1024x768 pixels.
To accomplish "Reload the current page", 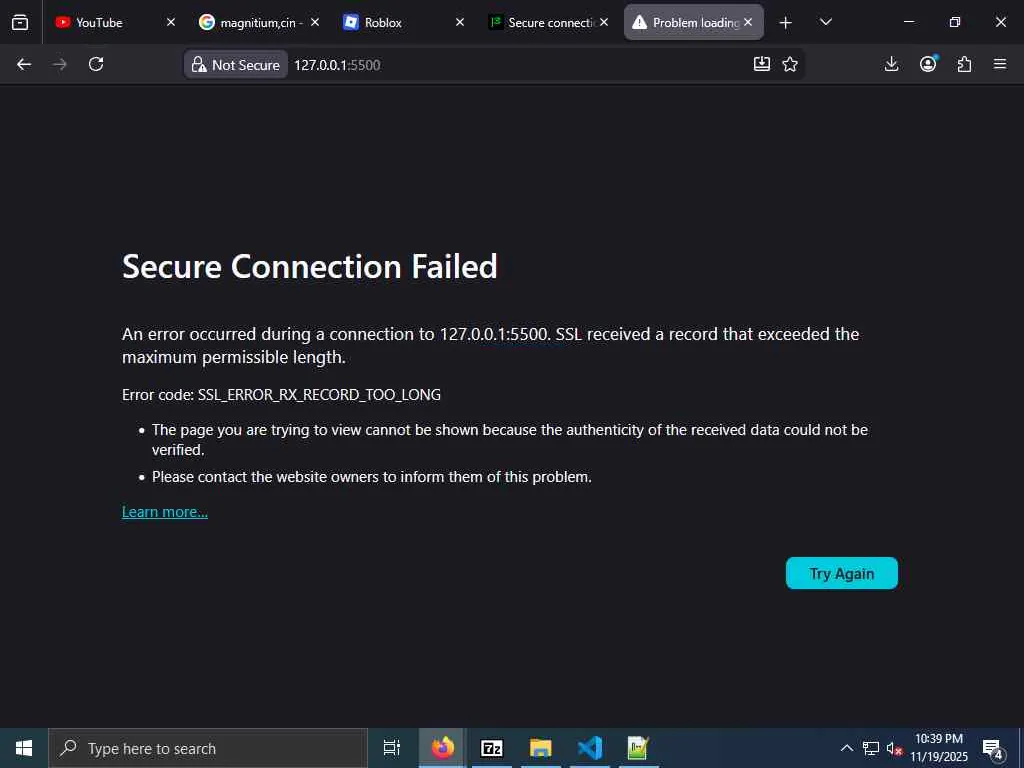I will 96,64.
